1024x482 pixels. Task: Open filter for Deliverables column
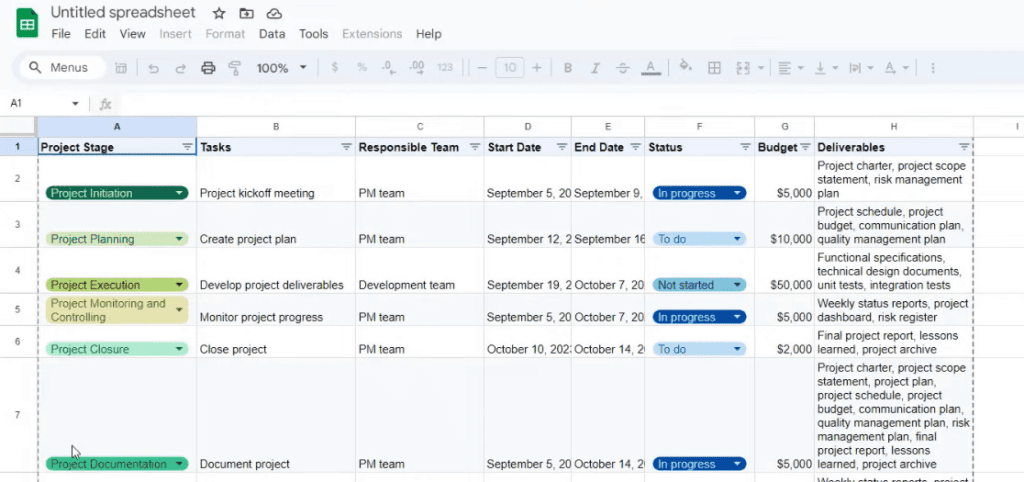tap(964, 147)
